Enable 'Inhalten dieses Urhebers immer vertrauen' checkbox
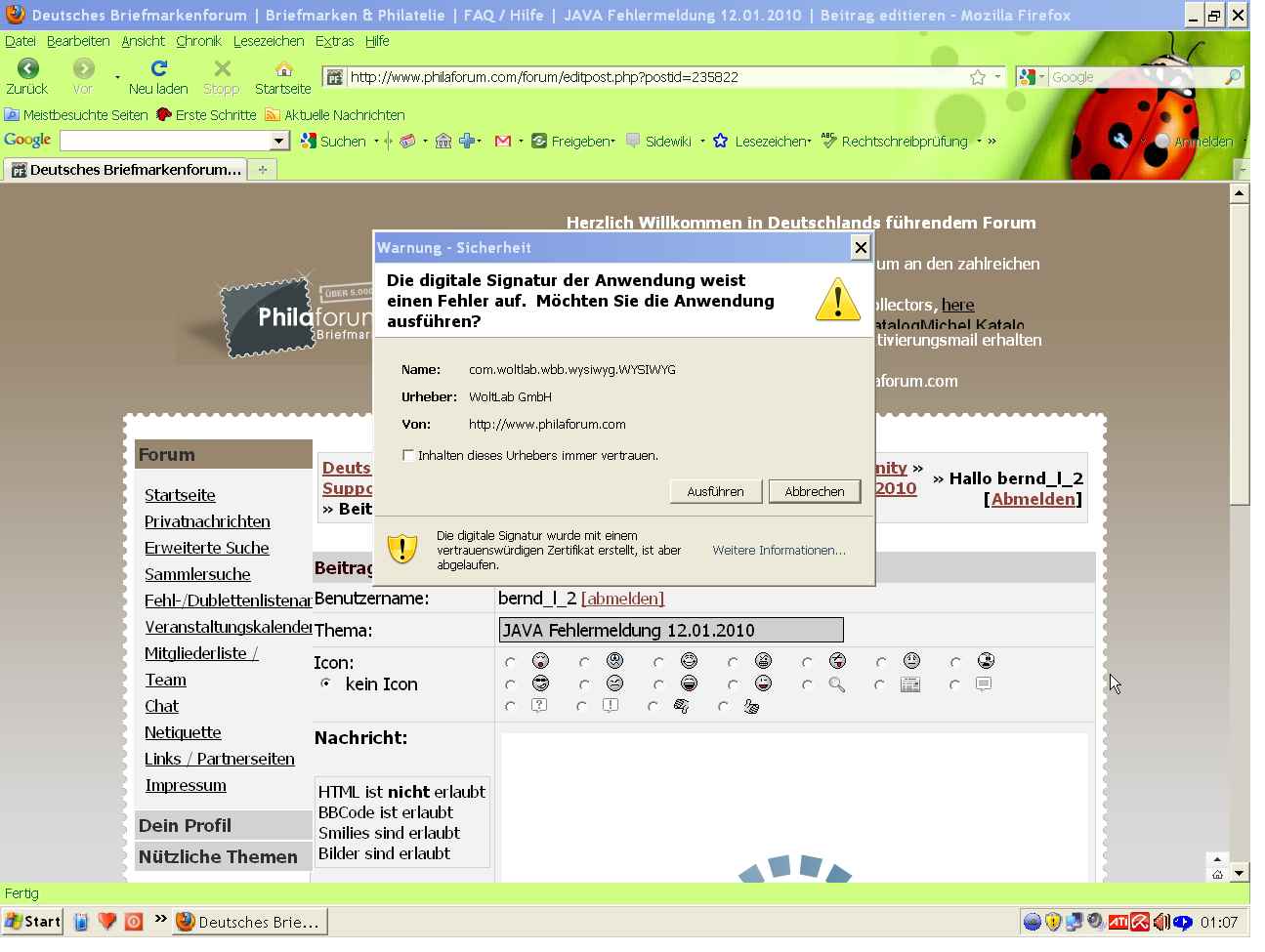 [408, 455]
